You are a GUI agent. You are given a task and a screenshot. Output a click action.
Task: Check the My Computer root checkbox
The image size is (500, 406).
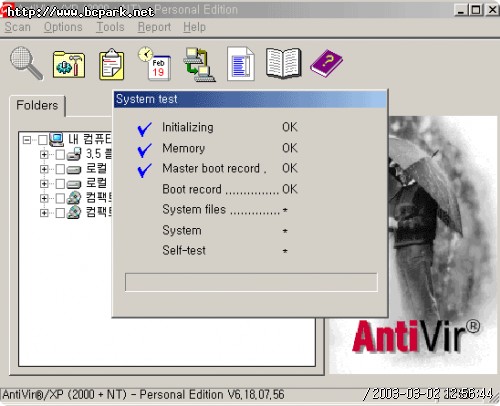[x=42, y=140]
